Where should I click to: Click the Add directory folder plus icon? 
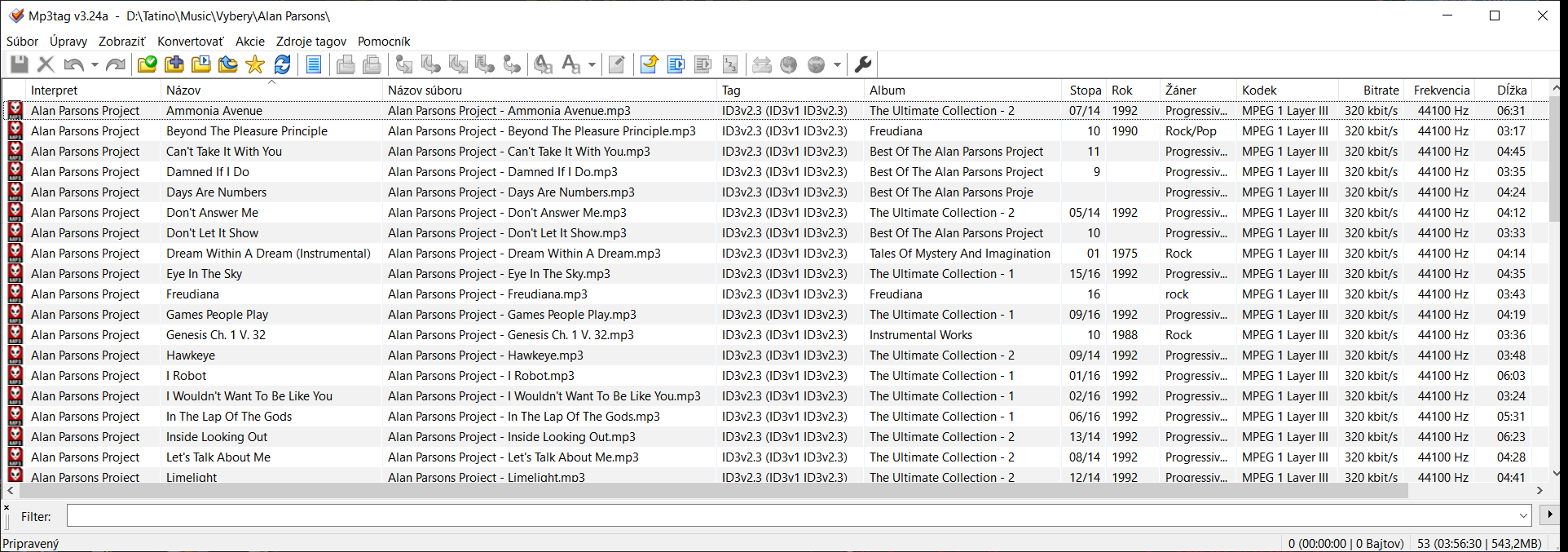tap(174, 64)
